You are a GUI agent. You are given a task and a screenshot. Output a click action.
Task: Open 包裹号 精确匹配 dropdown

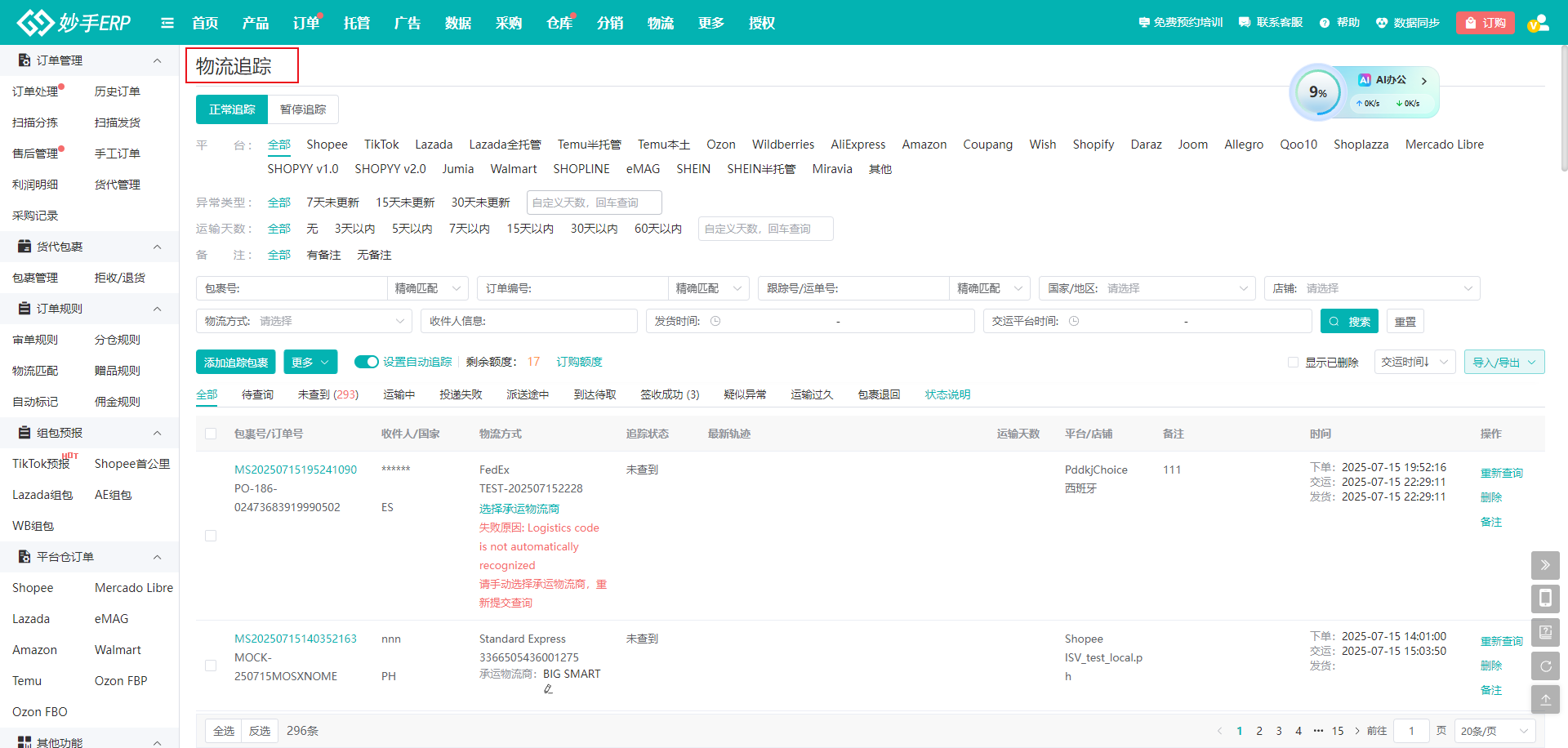click(427, 288)
